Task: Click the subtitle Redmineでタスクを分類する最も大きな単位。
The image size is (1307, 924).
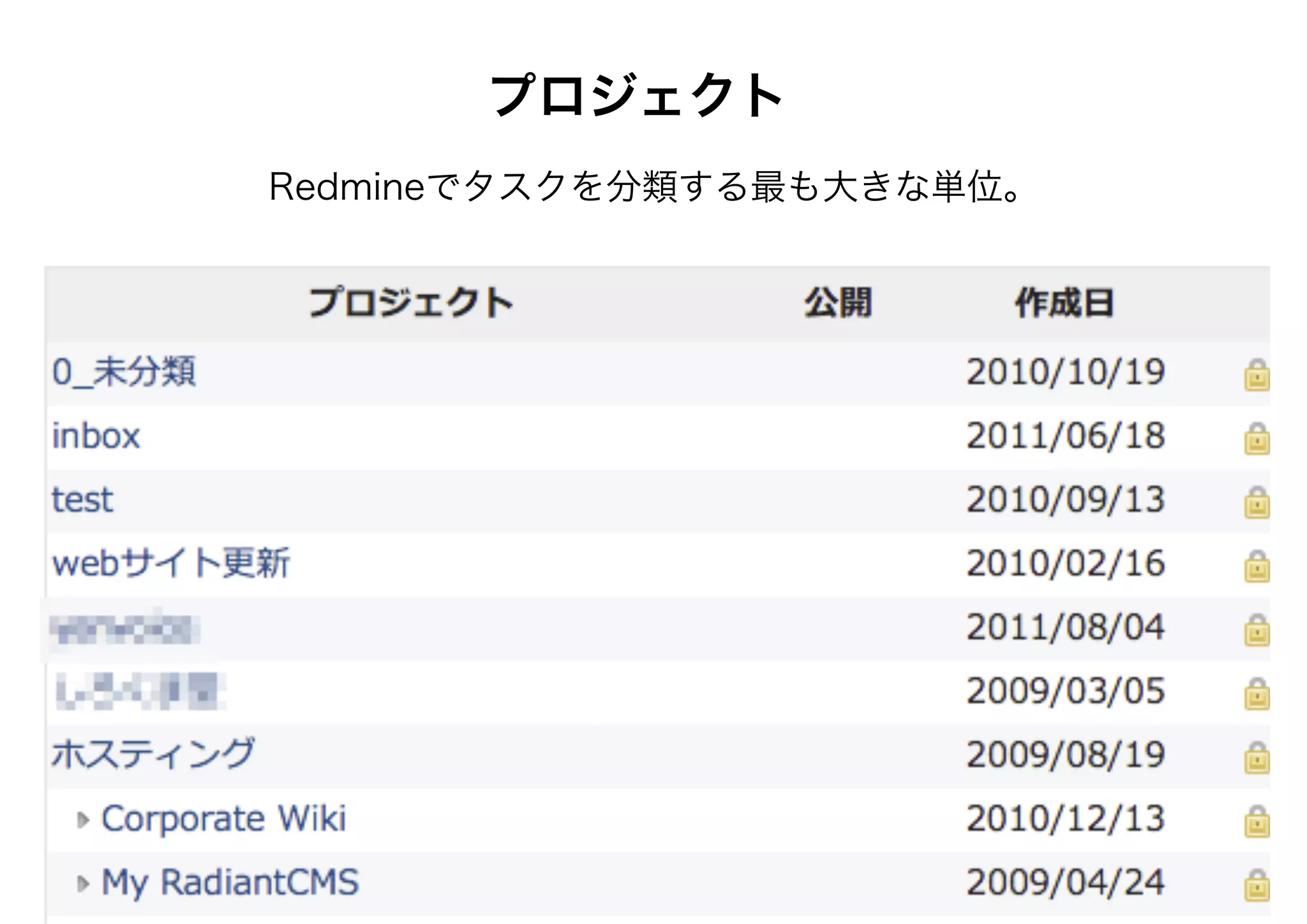Action: (646, 186)
